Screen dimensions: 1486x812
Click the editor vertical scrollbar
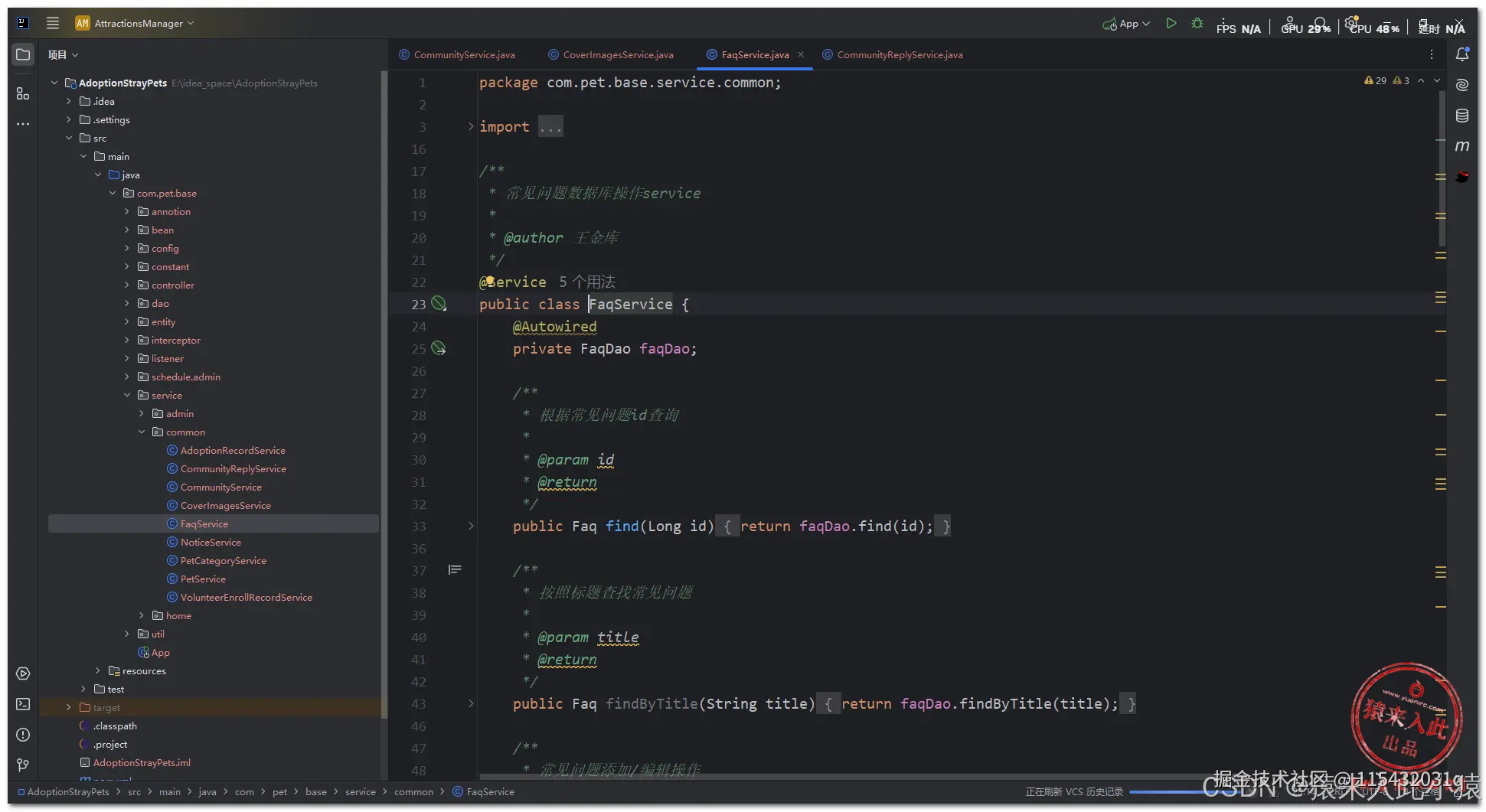[1442, 168]
